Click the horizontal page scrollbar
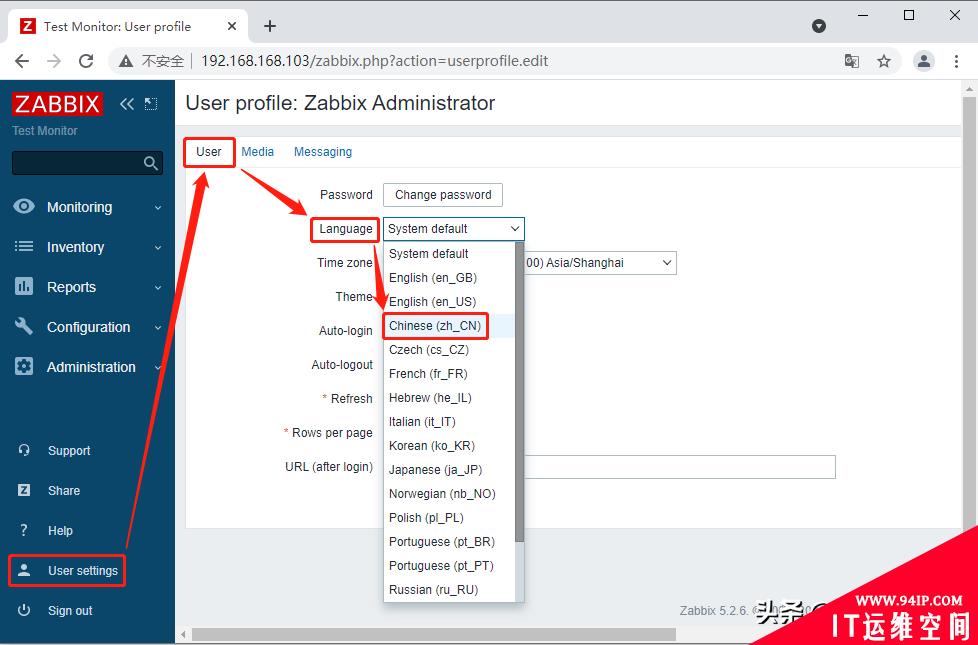 pyautogui.click(x=433, y=634)
